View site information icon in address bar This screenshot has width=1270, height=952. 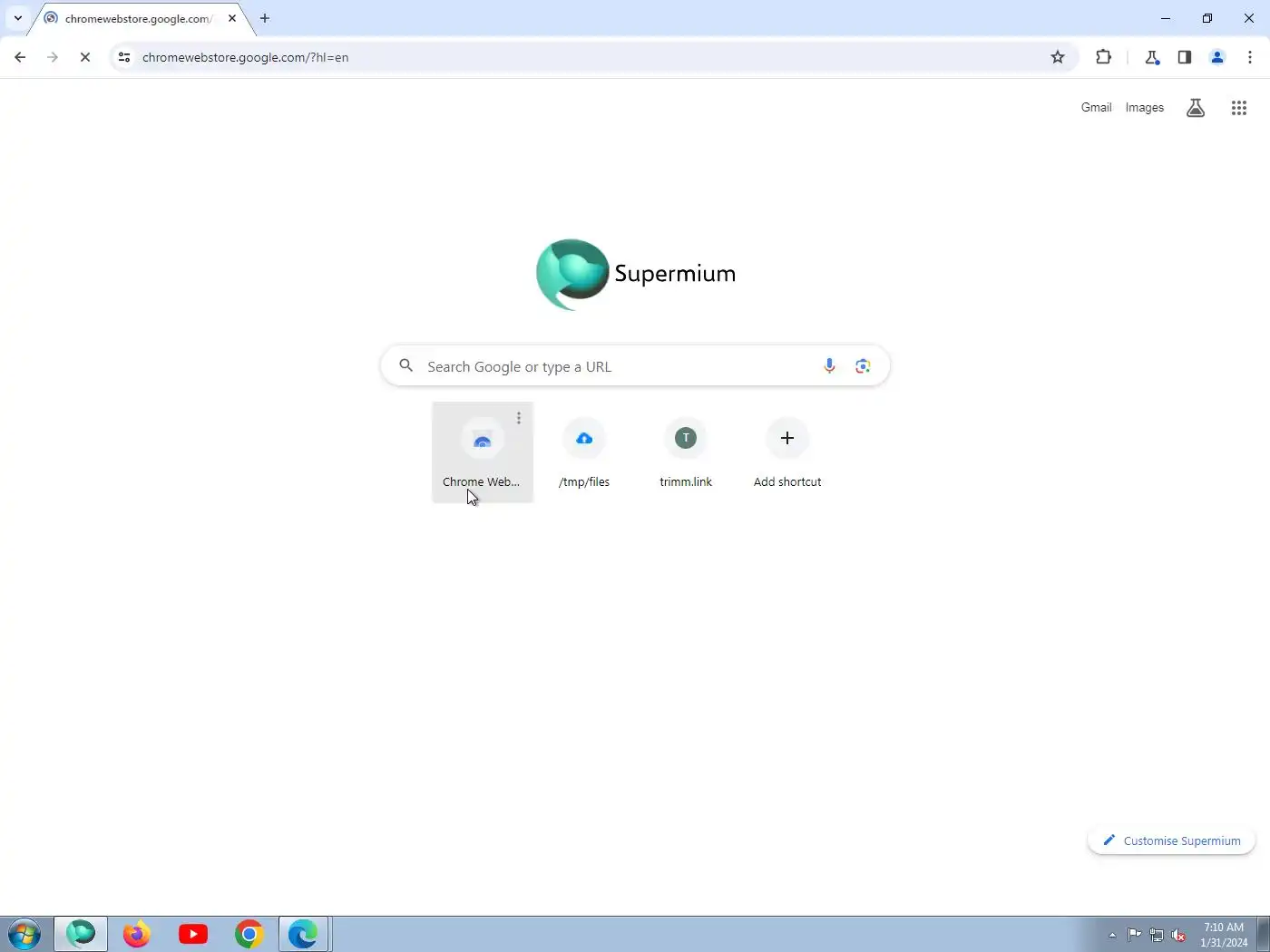(x=124, y=57)
